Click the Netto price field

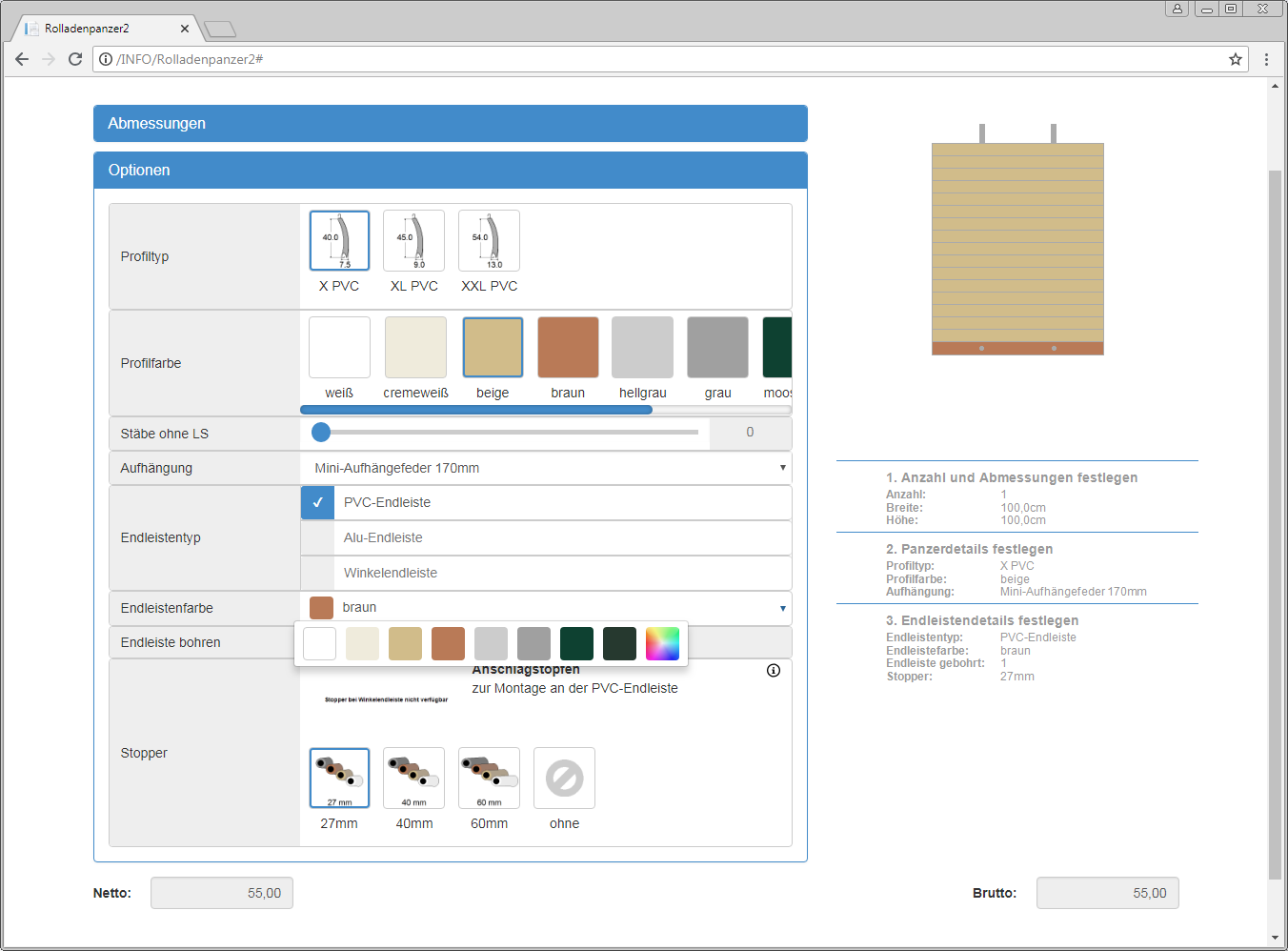[222, 894]
